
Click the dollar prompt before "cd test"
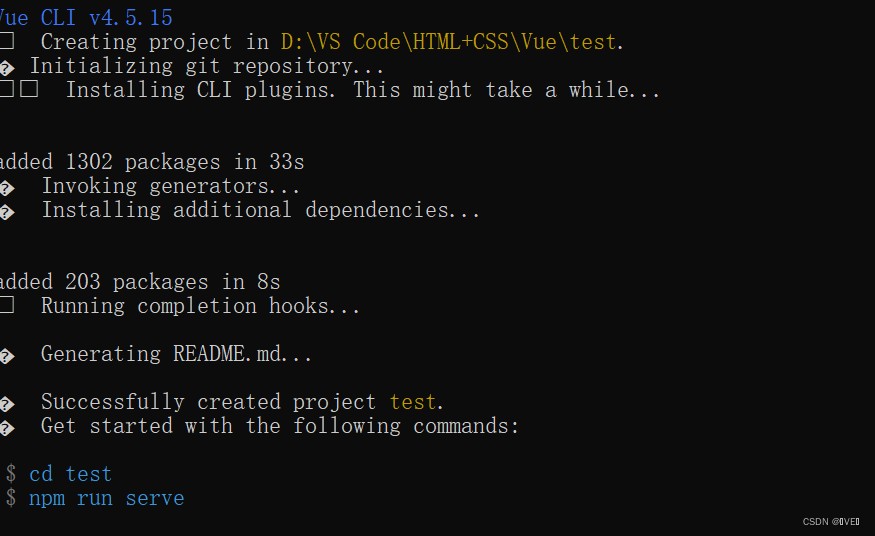coord(11,474)
